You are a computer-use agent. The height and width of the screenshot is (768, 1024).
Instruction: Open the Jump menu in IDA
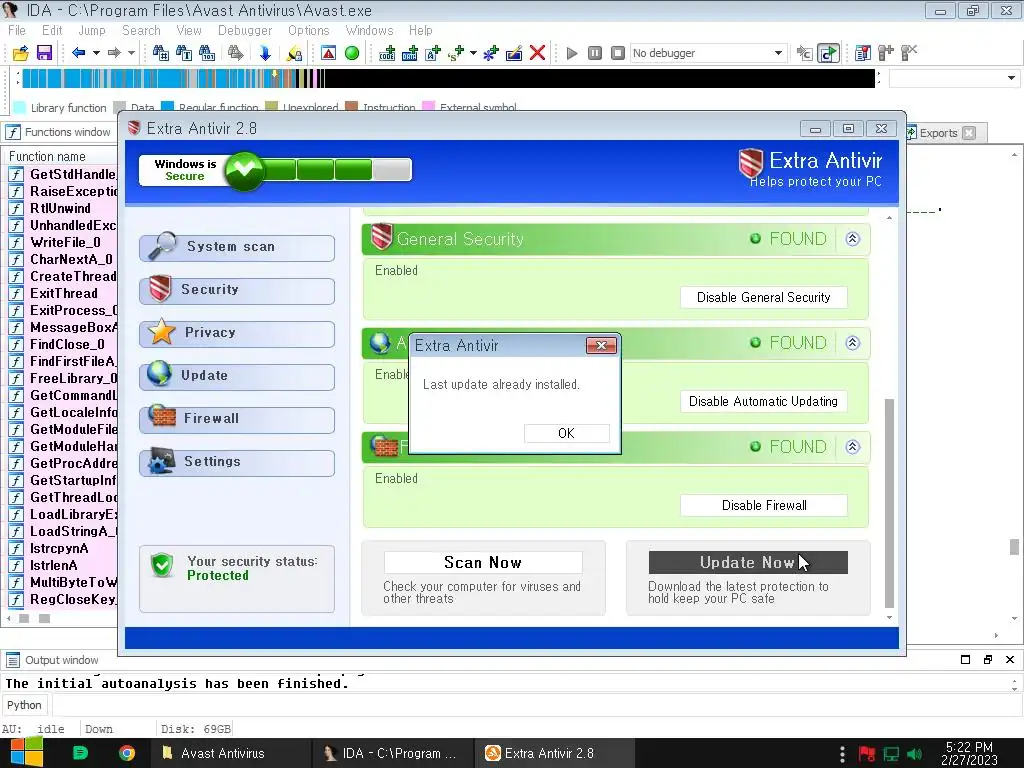pos(92,30)
